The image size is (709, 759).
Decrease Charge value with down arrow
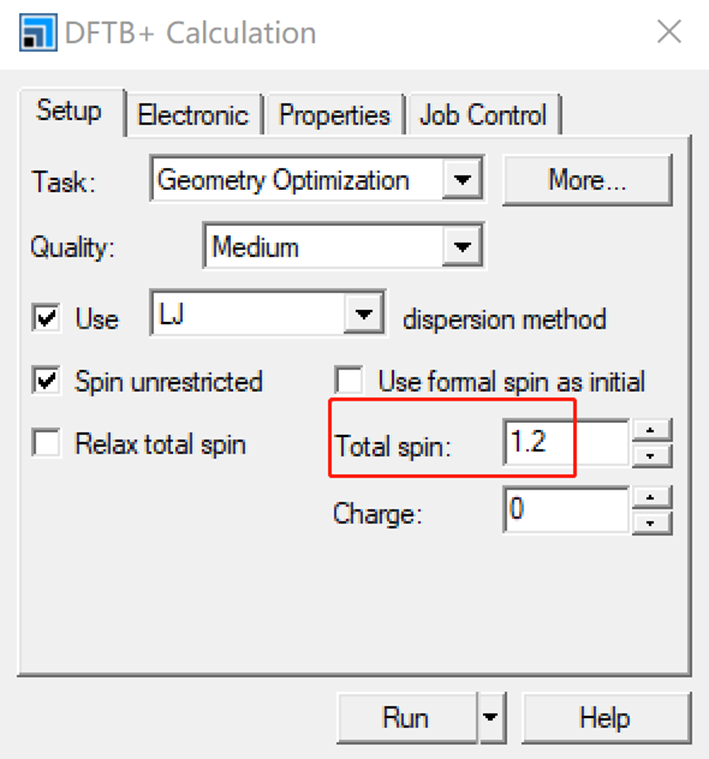point(651,523)
